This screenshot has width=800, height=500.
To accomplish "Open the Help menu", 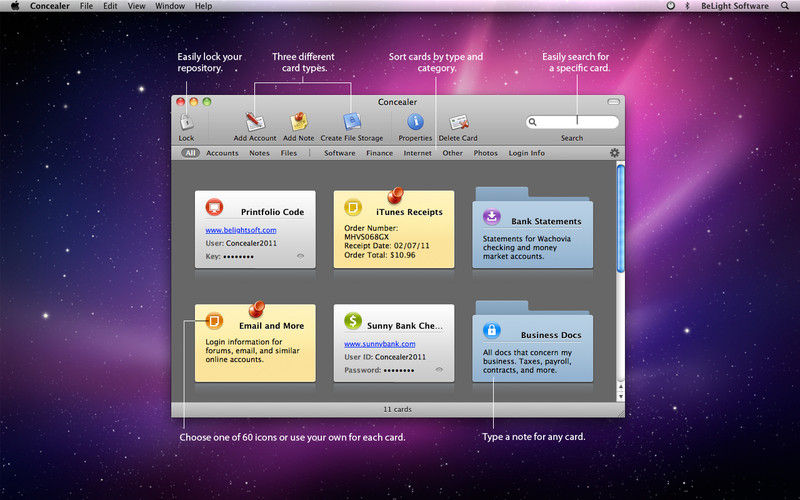I will pos(203,6).
